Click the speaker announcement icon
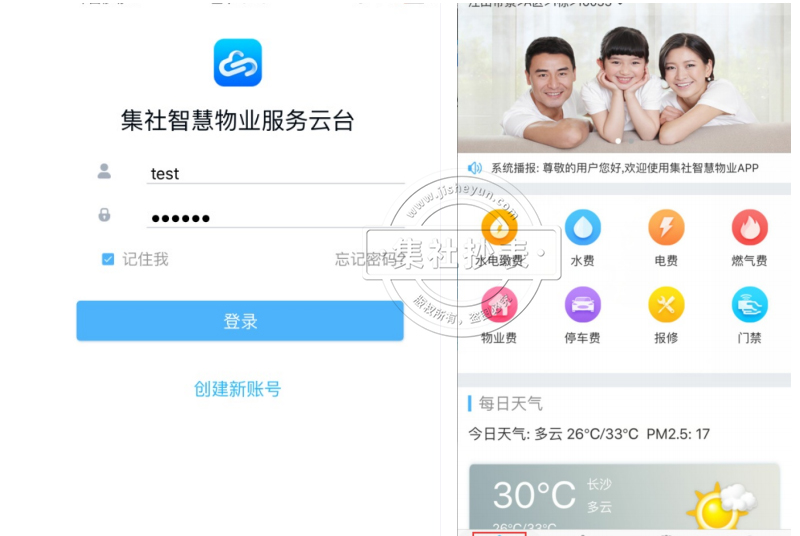The width and height of the screenshot is (800, 536). coord(474,168)
